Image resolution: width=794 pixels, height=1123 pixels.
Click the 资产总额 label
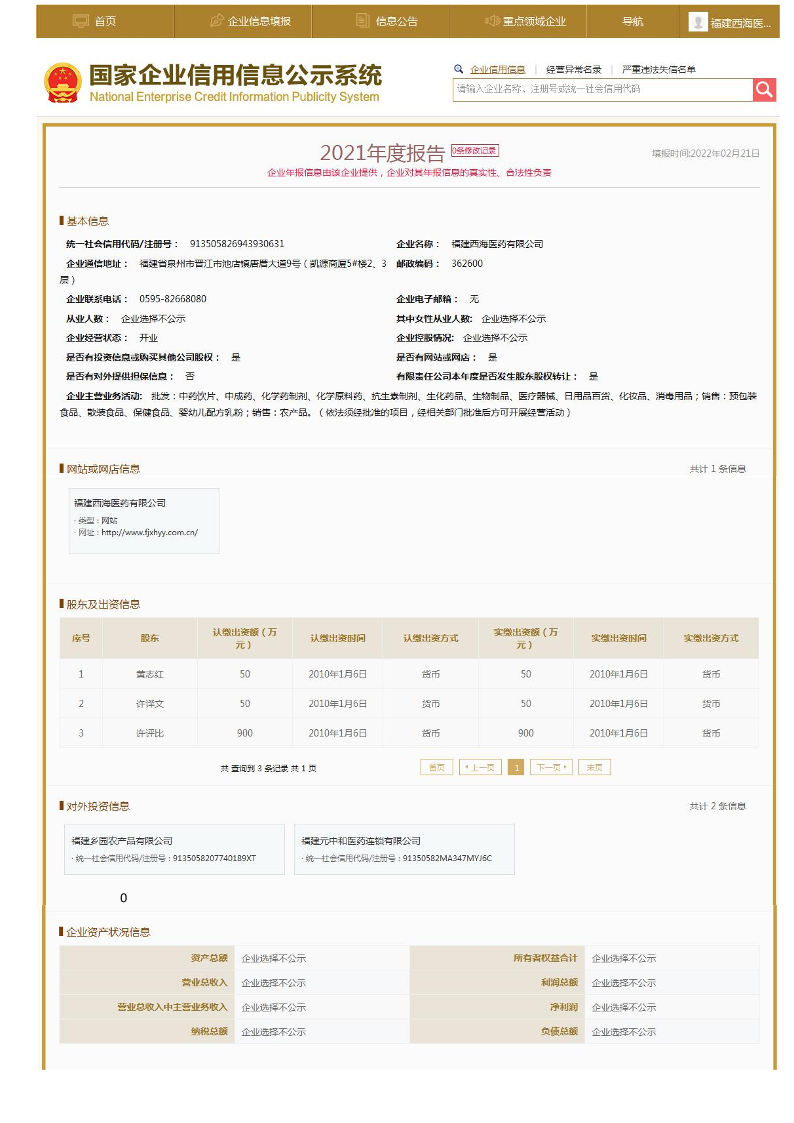209,958
